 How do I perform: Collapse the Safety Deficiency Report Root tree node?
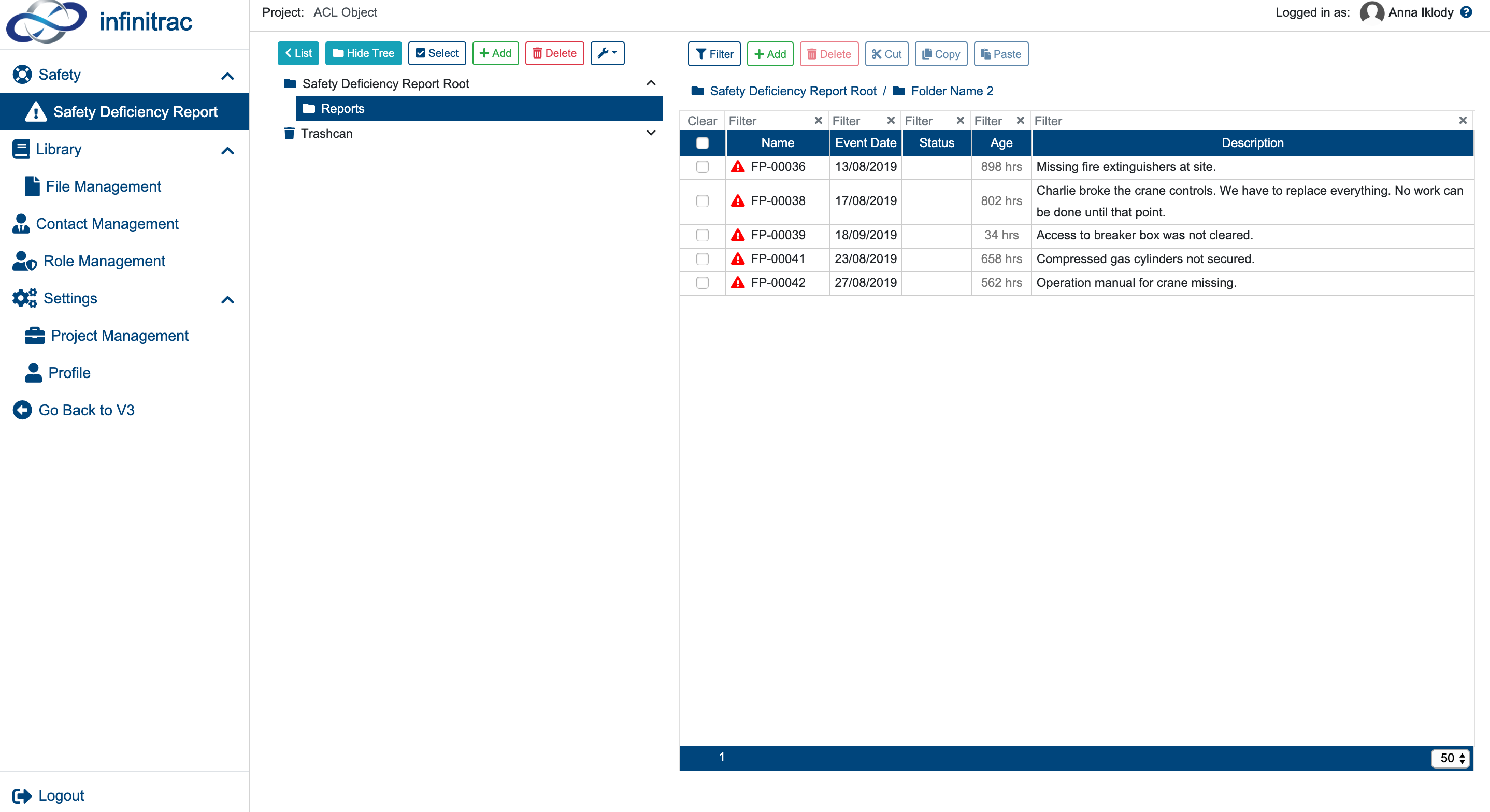click(651, 83)
